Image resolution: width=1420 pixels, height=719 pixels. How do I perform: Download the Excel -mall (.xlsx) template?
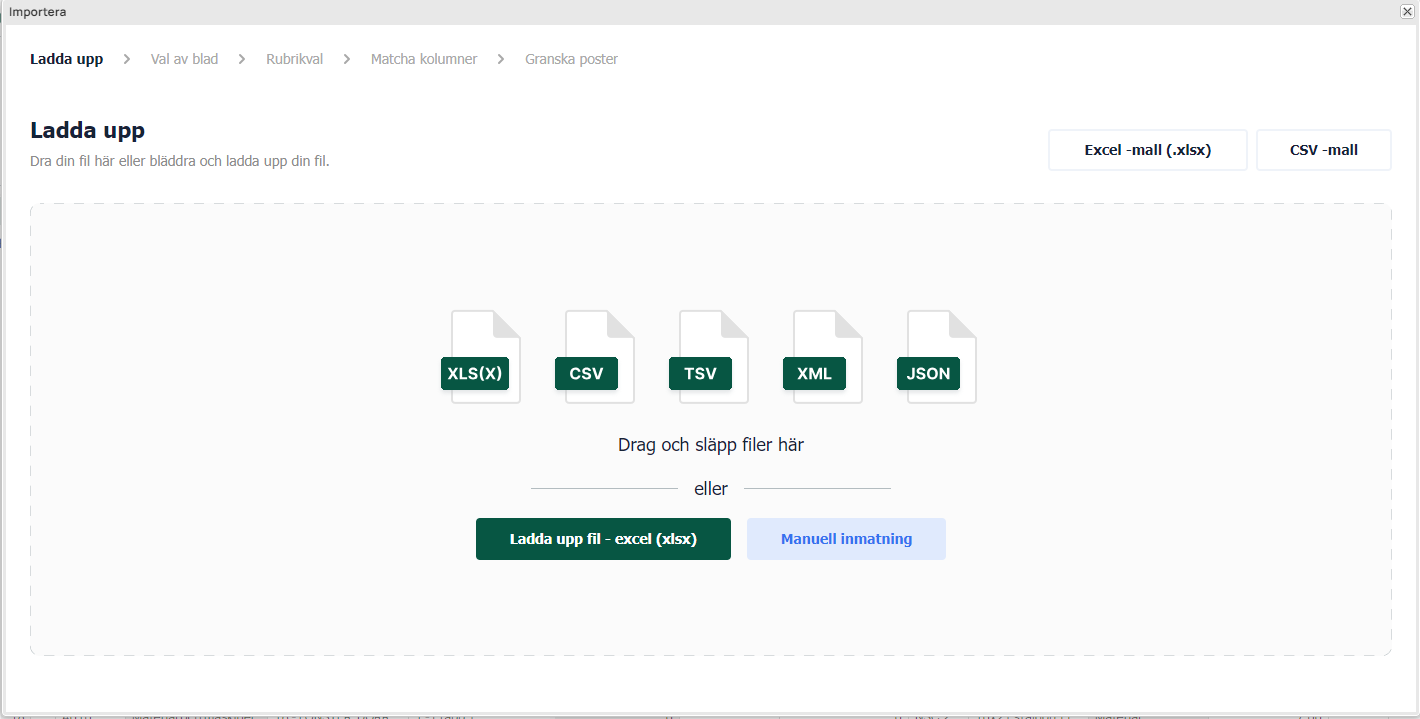click(1147, 150)
